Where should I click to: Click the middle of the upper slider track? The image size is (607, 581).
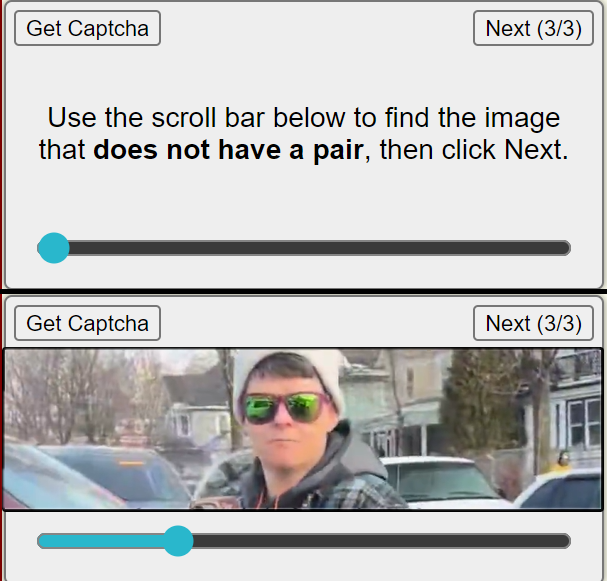304,248
